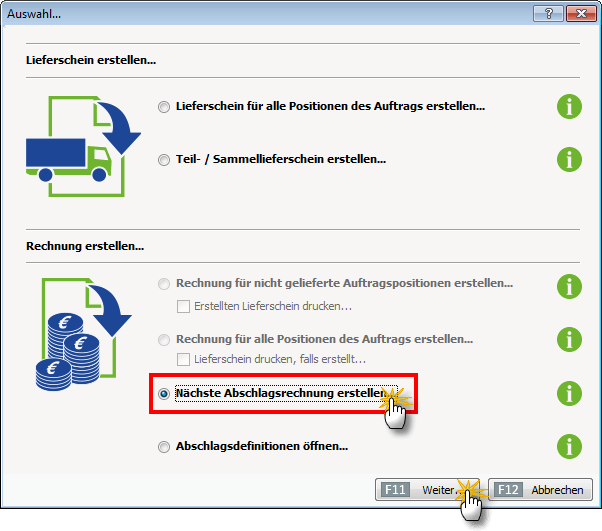Click info icon next to Nächste Abschlagsrechnung

tap(569, 393)
